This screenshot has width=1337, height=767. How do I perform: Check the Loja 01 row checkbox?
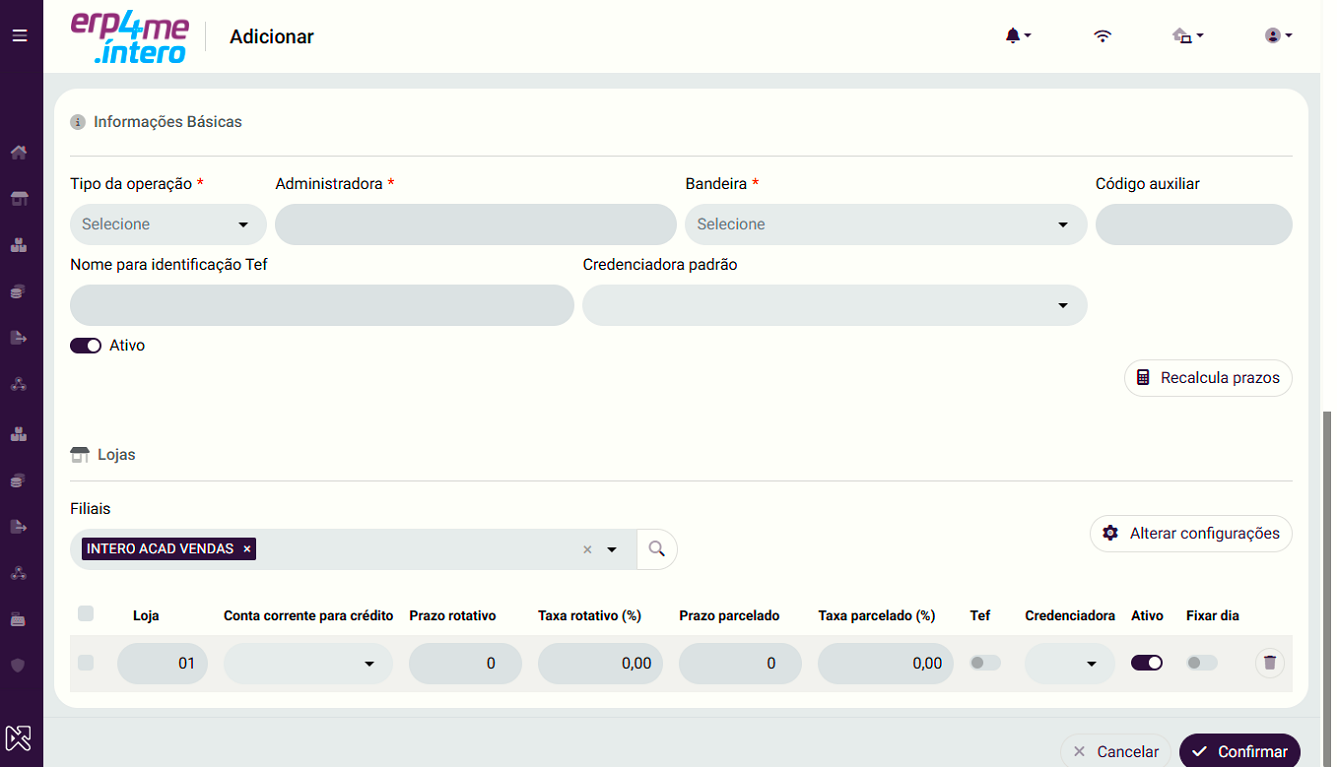(x=86, y=663)
